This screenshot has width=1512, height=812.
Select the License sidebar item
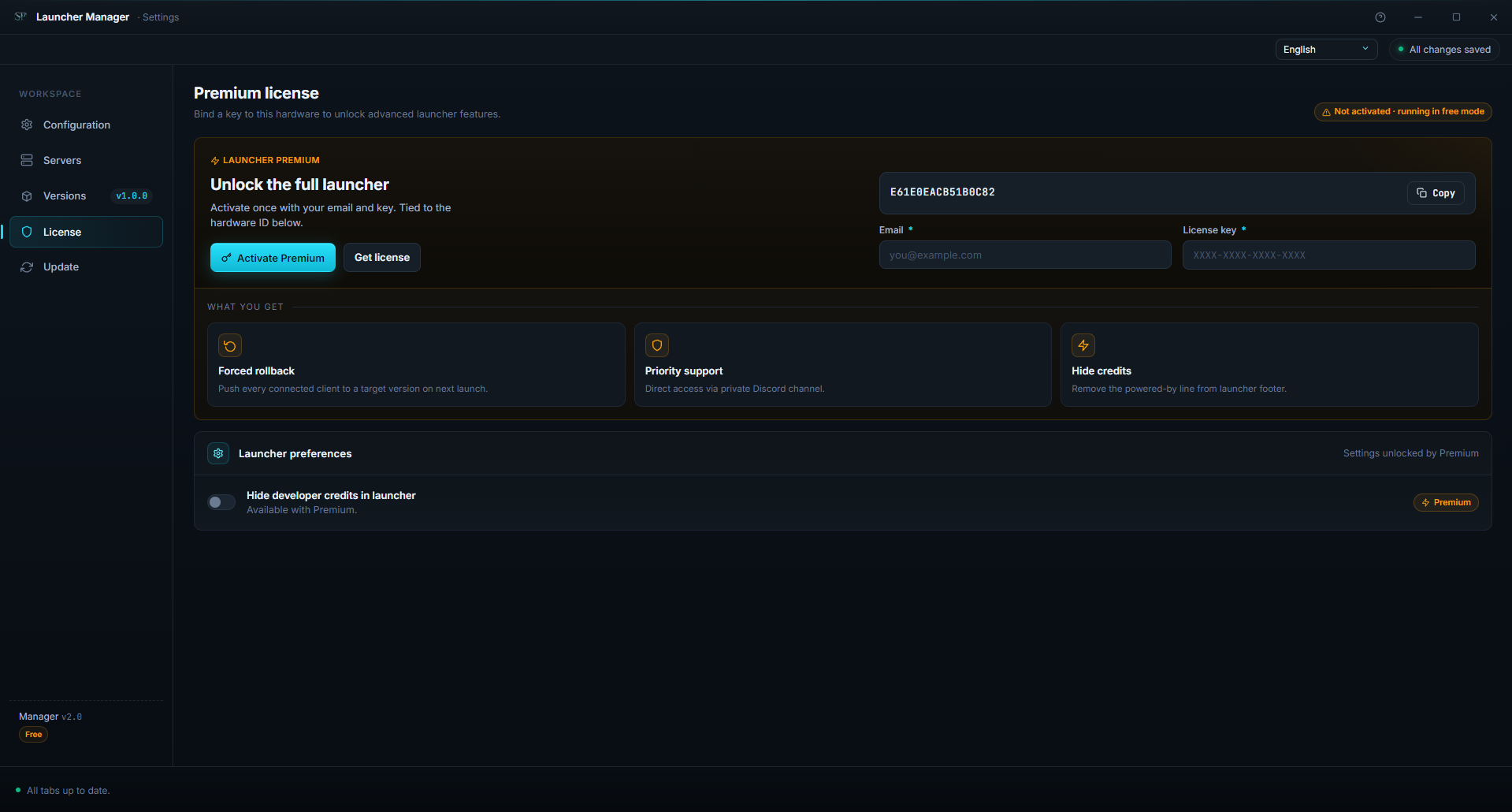point(86,232)
